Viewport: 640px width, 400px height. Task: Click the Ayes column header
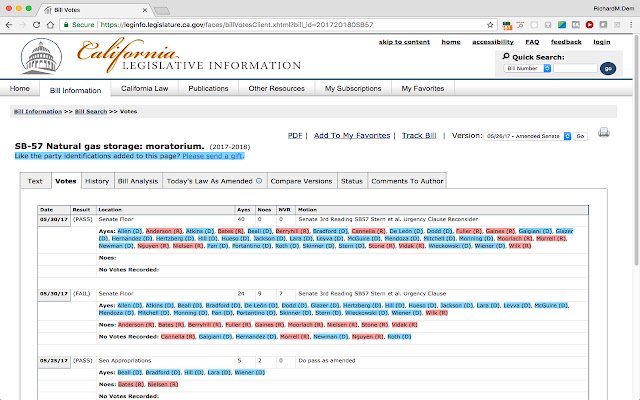tap(244, 210)
